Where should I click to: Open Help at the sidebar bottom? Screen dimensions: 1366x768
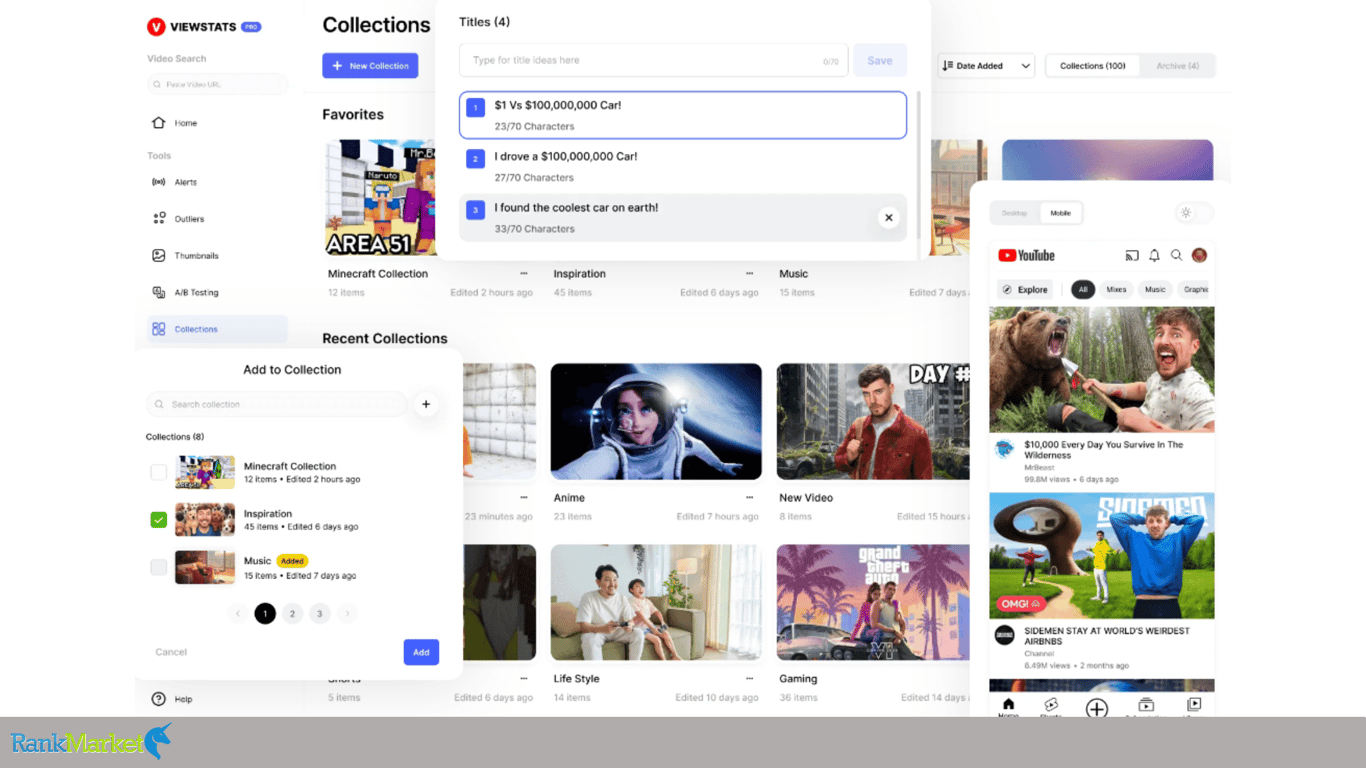(x=172, y=699)
